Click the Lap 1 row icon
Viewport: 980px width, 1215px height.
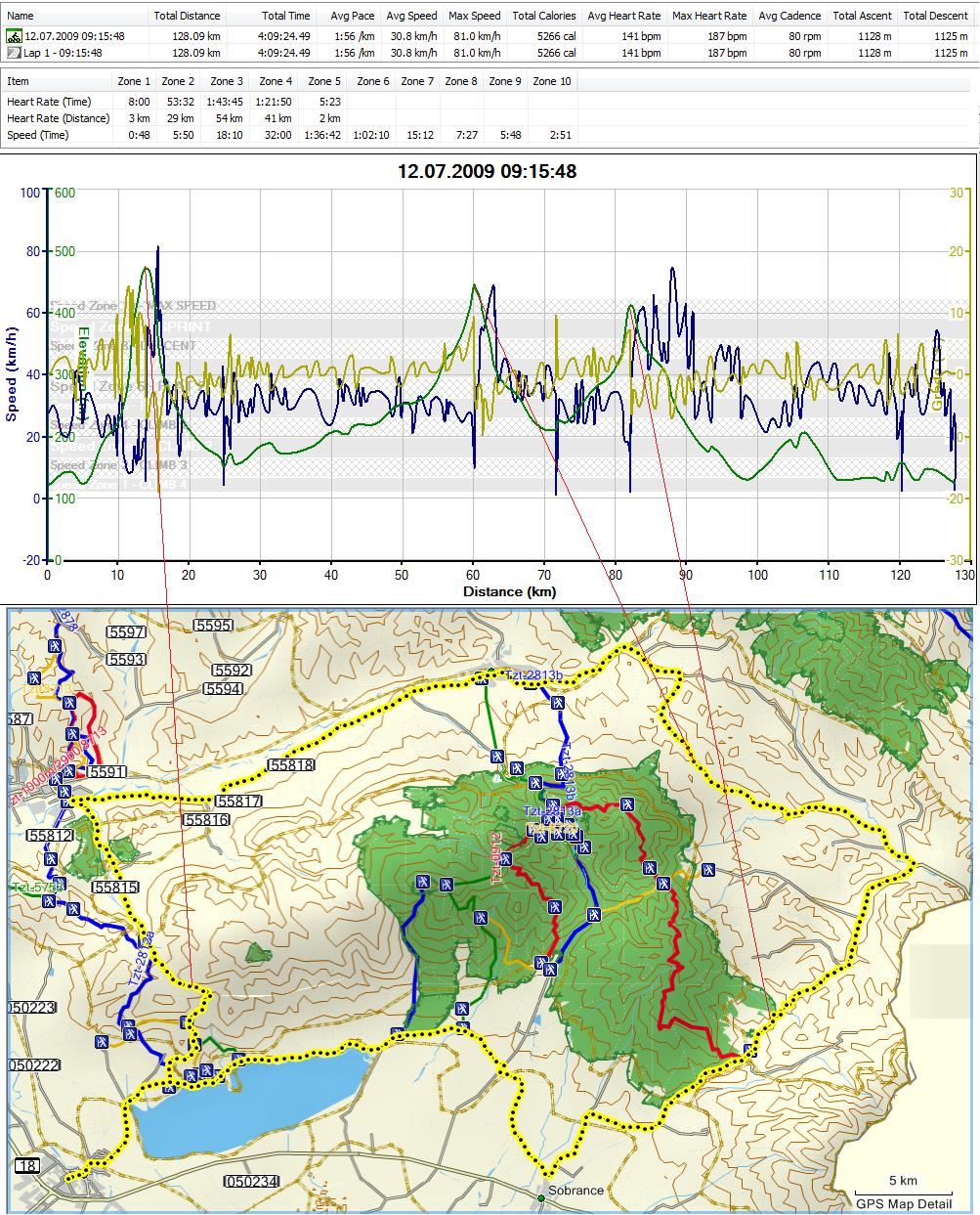(13, 53)
